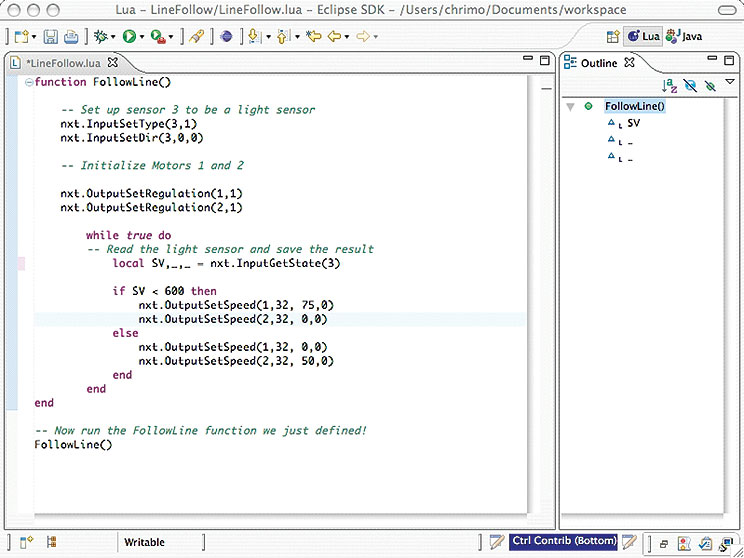
Task: Open the Outline view menu triangle
Action: (730, 81)
